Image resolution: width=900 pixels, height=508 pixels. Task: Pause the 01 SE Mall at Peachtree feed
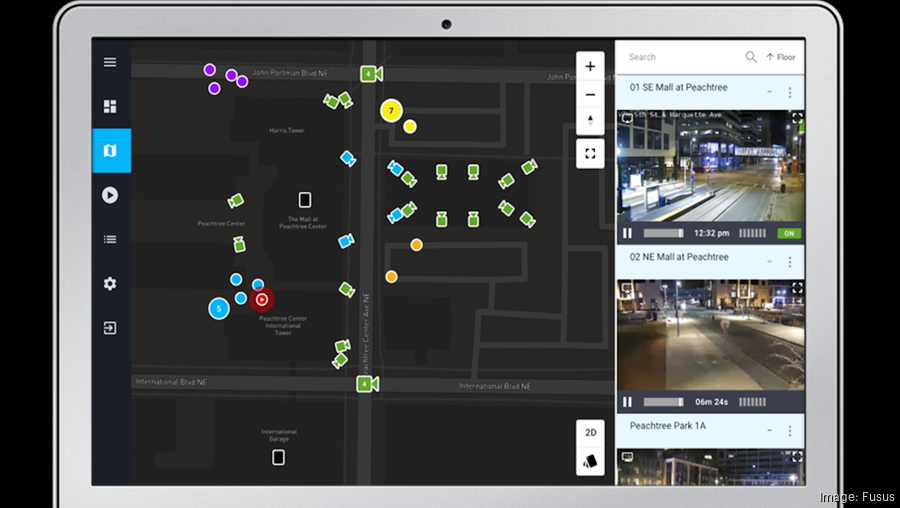click(x=627, y=233)
